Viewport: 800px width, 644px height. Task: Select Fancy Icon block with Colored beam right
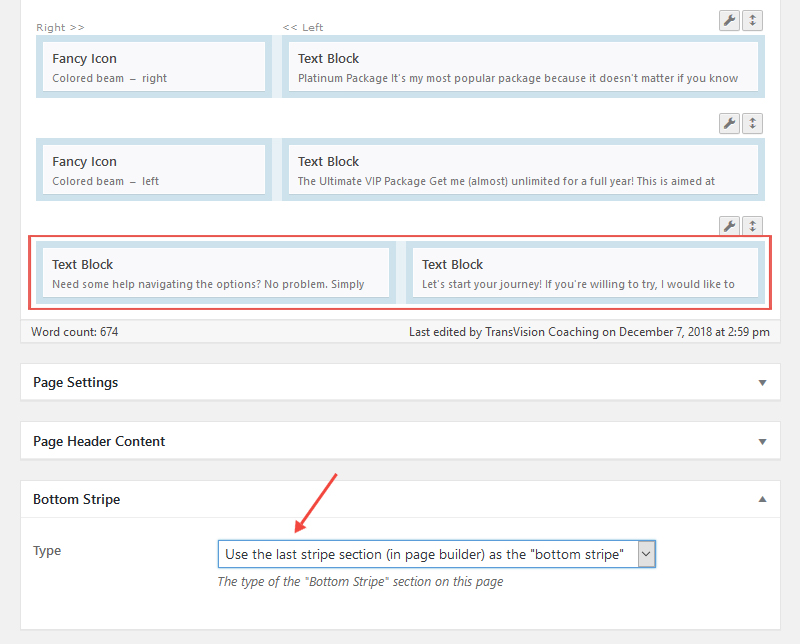pyautogui.click(x=154, y=67)
